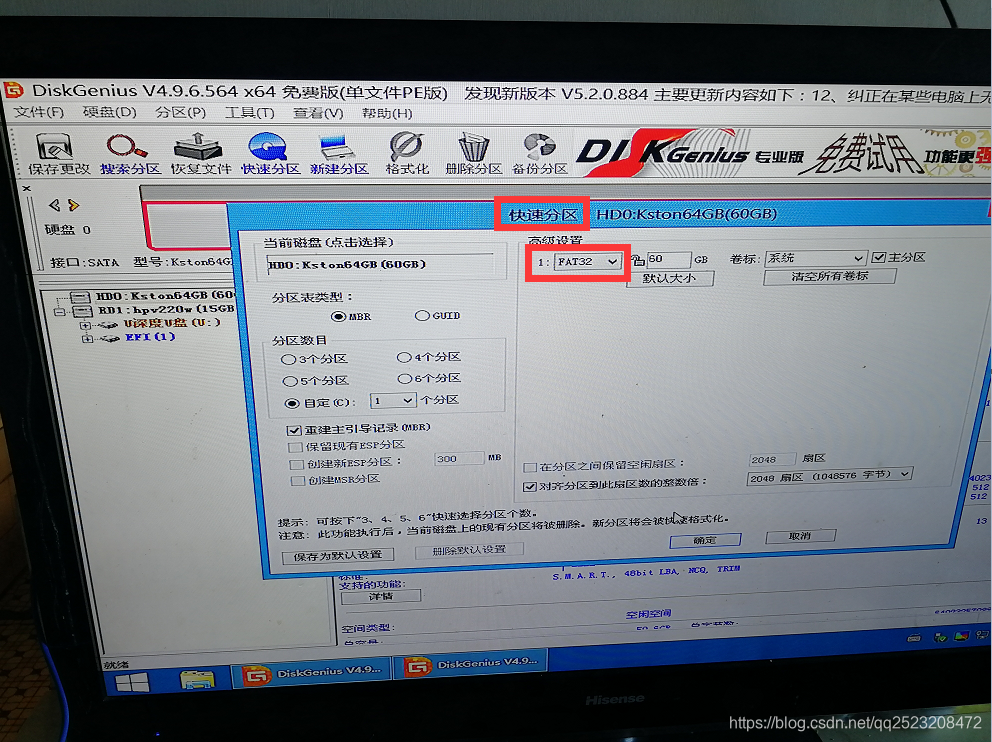
Task: Open File Explorer from the taskbar
Action: pyautogui.click(x=197, y=679)
